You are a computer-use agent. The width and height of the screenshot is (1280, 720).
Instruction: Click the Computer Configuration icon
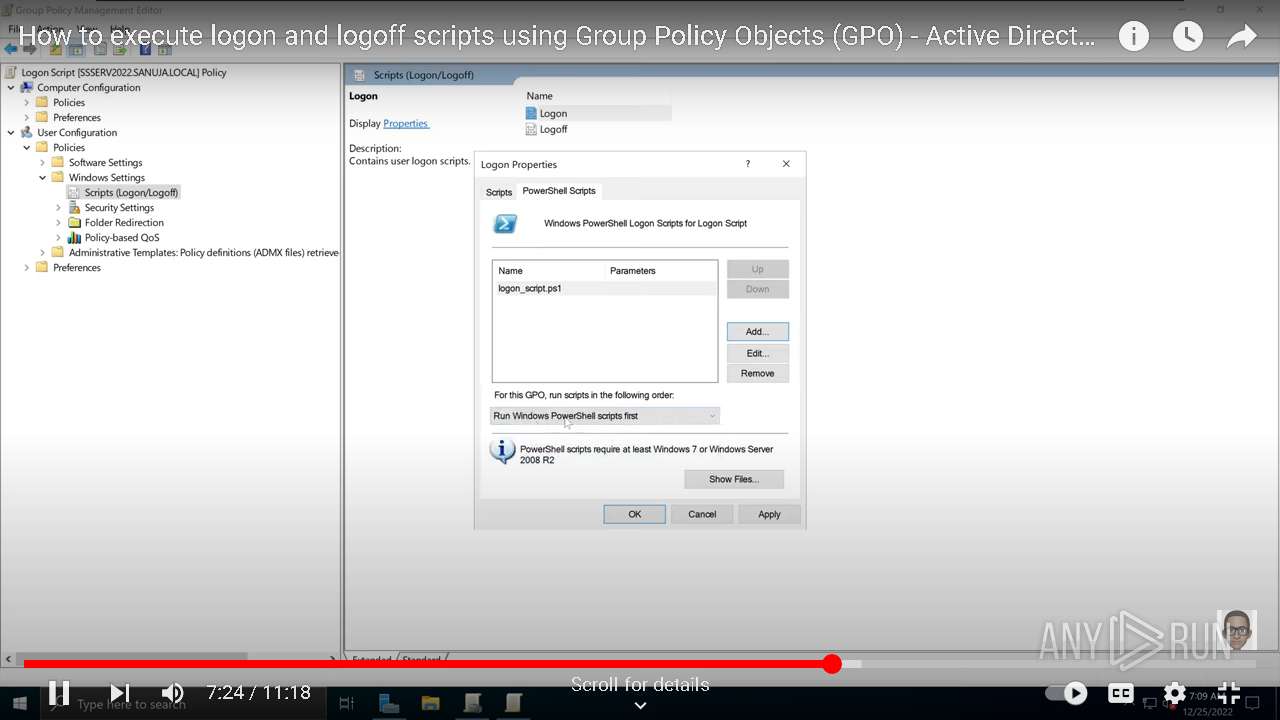tap(27, 87)
